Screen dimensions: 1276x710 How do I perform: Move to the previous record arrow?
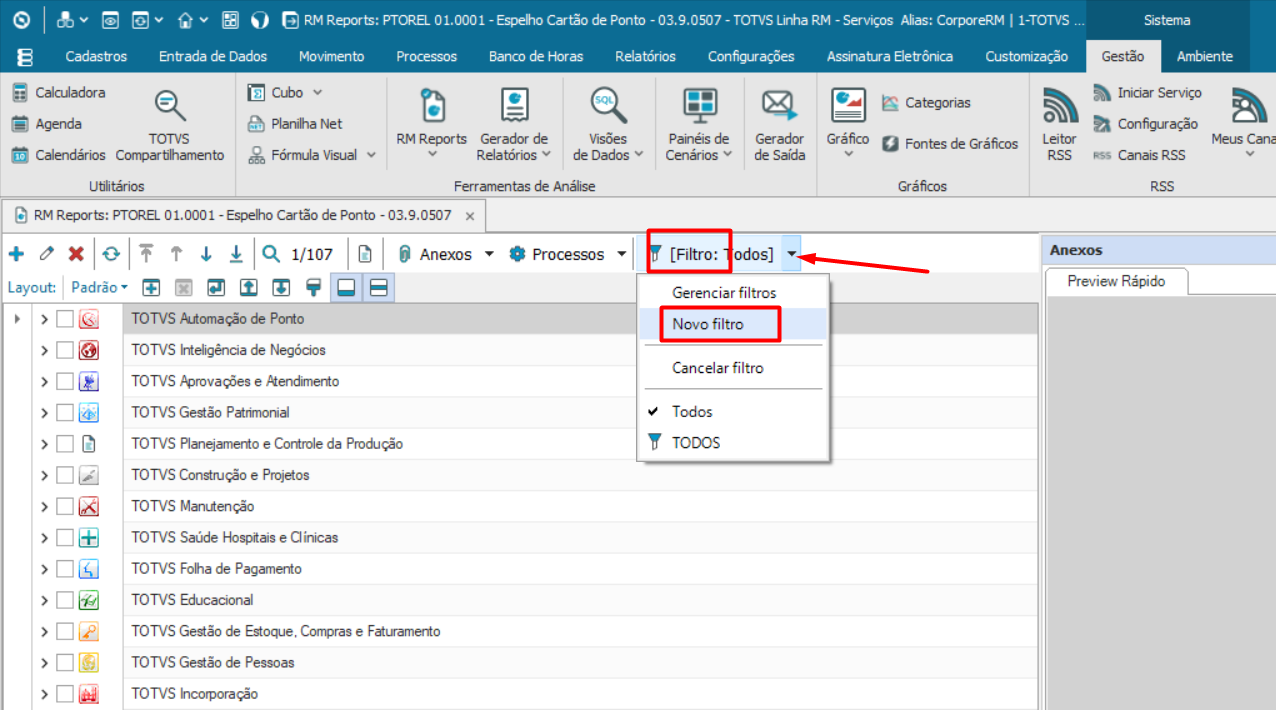coord(176,254)
